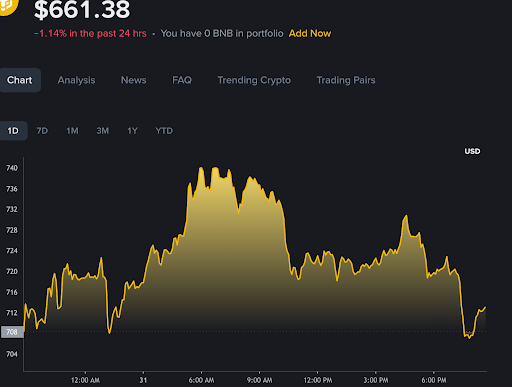Screen dimensions: 512x387
Task: Click the 3:00 PM x-axis label
Action: tap(376, 380)
